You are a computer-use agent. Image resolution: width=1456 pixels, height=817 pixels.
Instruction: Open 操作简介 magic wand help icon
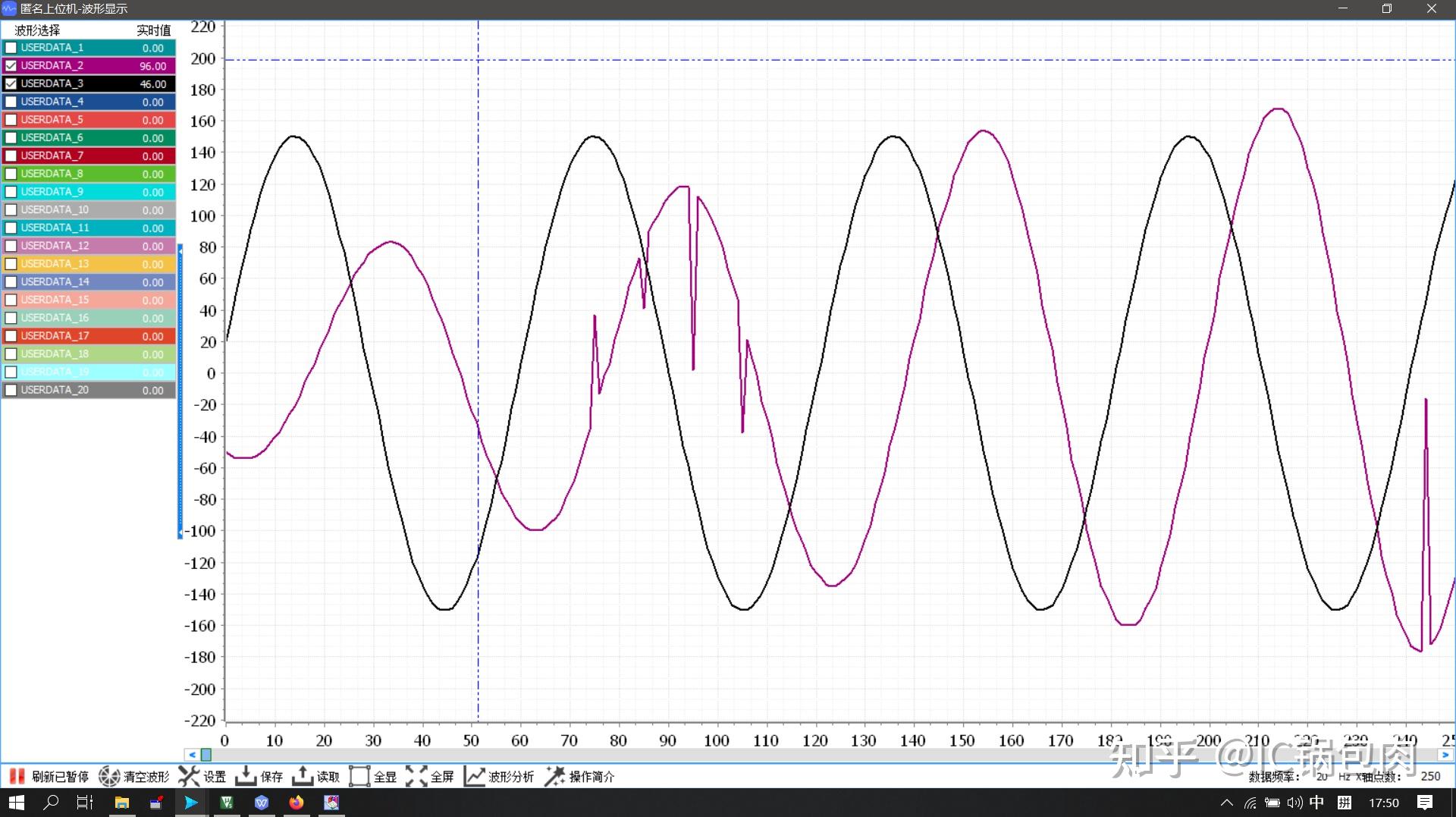[x=555, y=776]
